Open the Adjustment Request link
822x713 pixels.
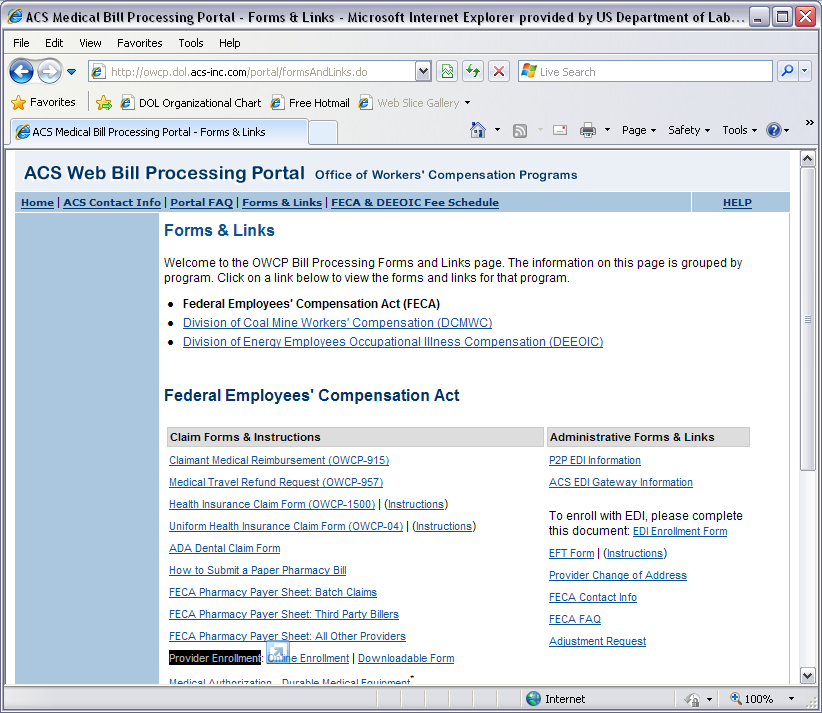(597, 642)
